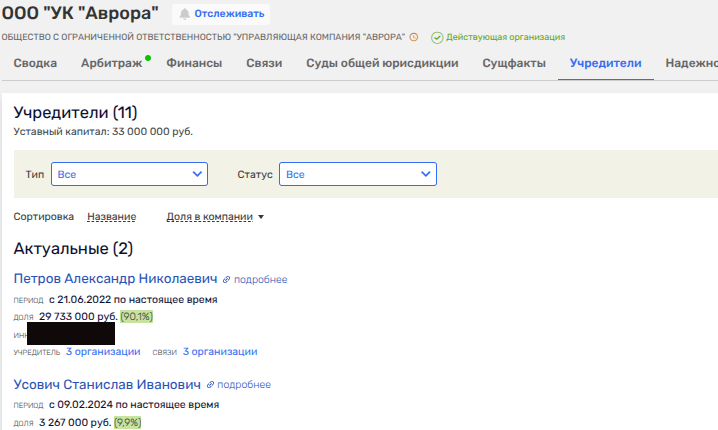The height and width of the screenshot is (430, 718).
Task: Open Петров Александр Николаевич founder profile
Action: tap(116, 279)
